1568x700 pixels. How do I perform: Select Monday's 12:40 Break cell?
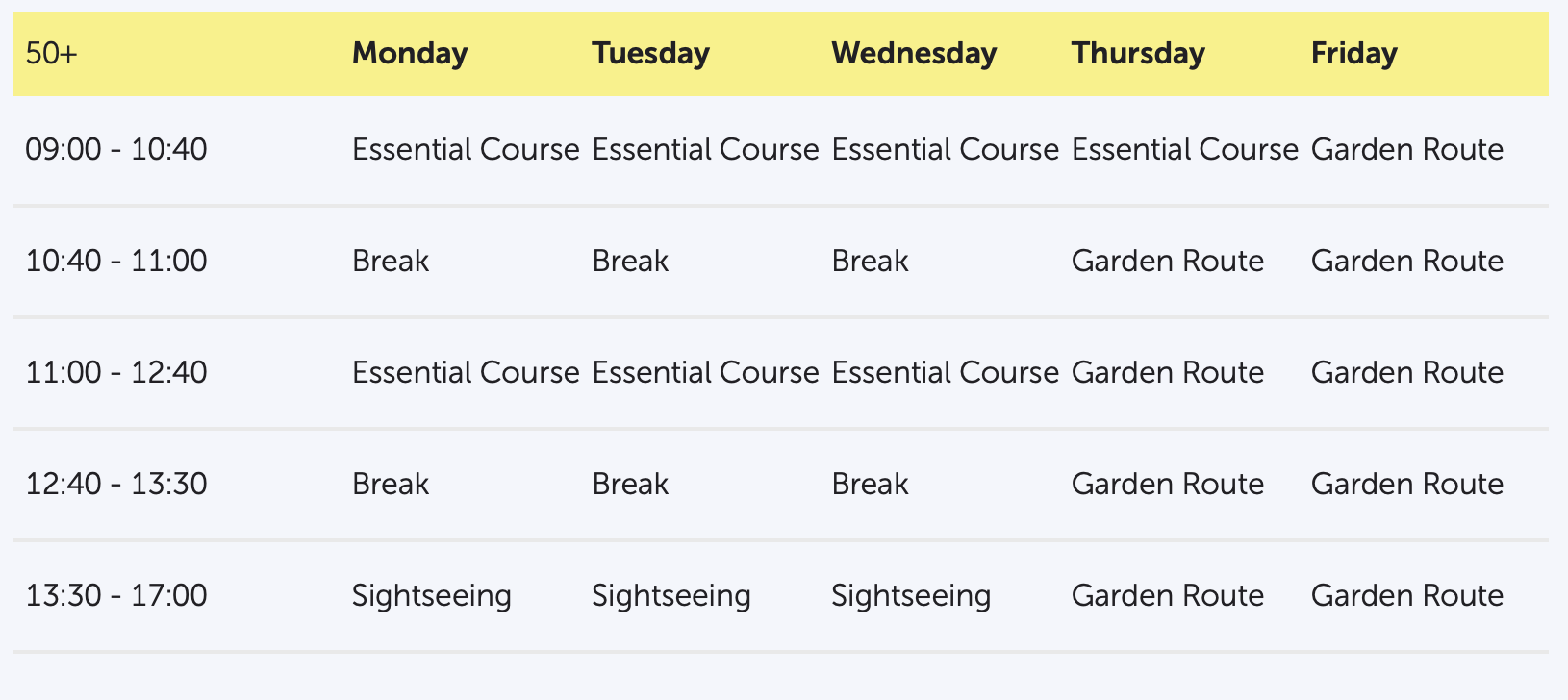[391, 484]
